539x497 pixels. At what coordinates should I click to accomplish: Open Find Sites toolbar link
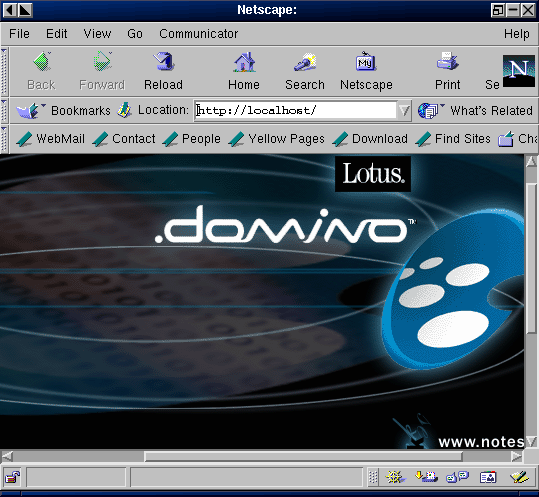click(x=453, y=139)
